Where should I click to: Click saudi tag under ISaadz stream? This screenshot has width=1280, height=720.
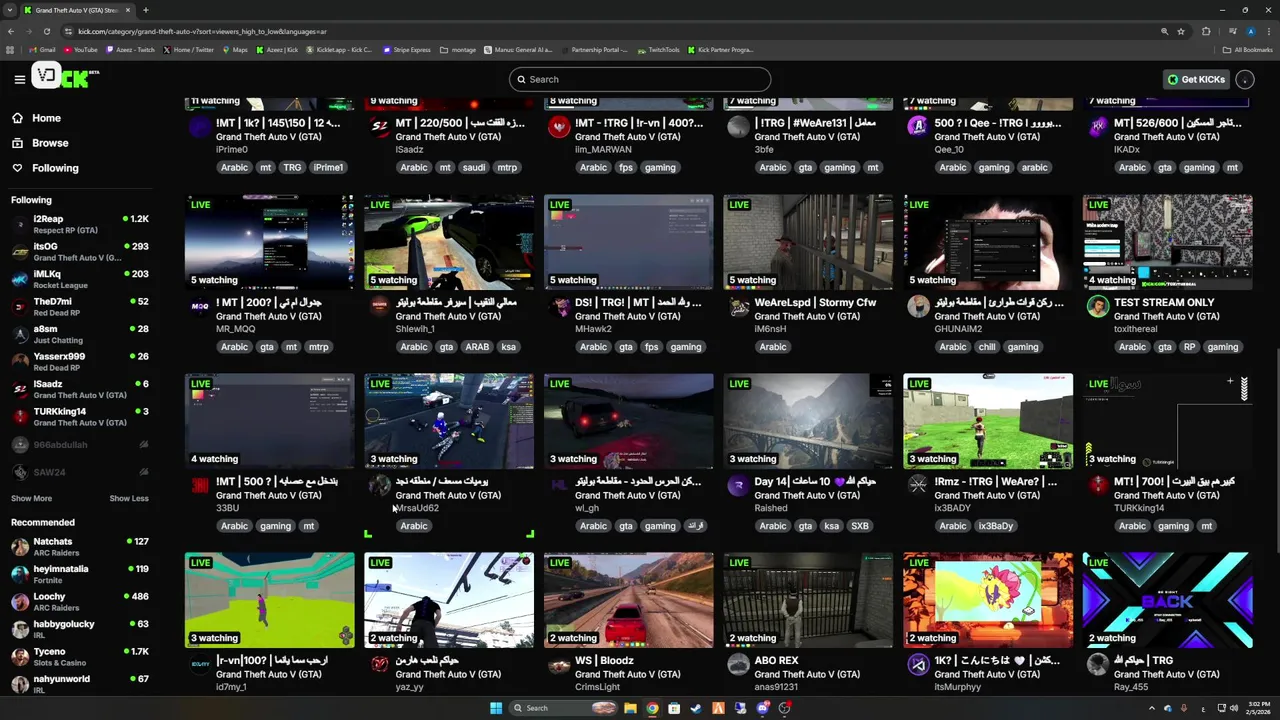[x=474, y=167]
